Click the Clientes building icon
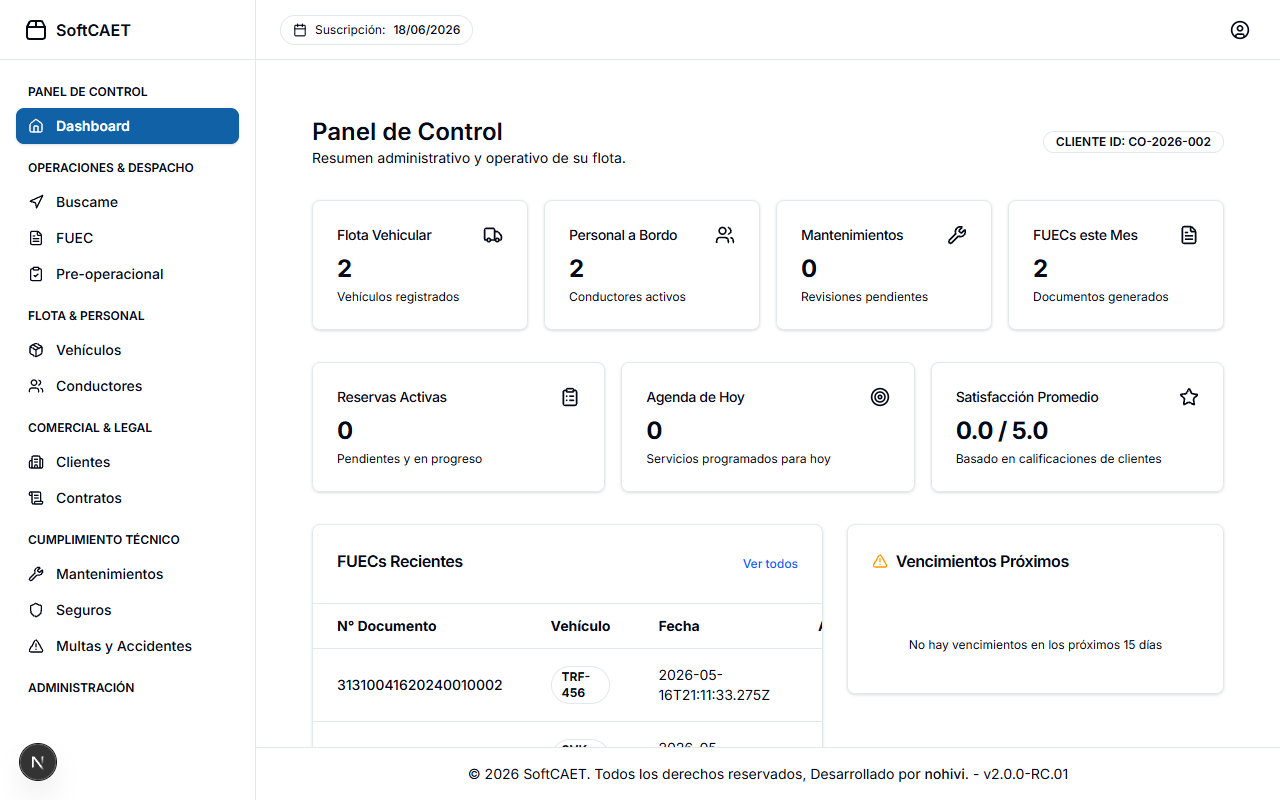The height and width of the screenshot is (800, 1280). click(36, 462)
